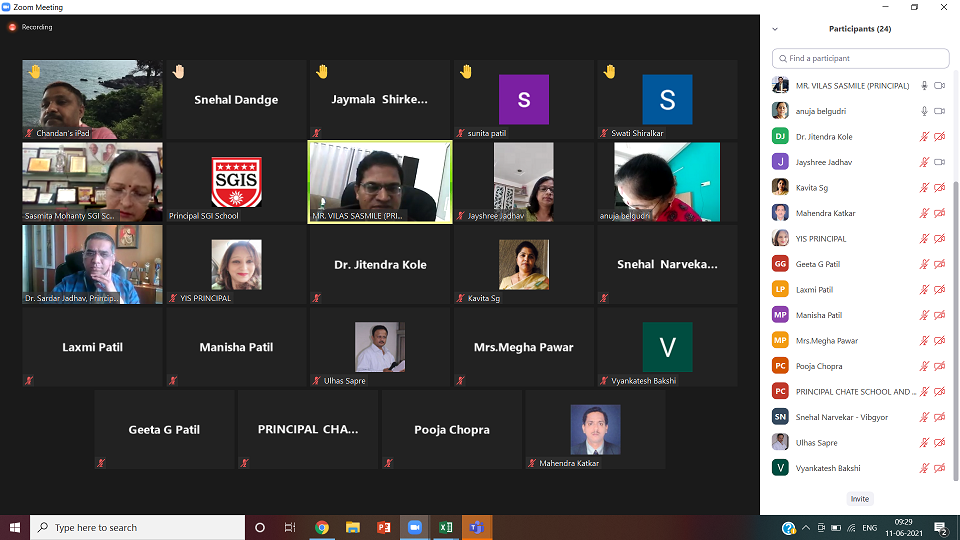
Task: Click the muted mic icon on Ulhas Sapre's tile
Action: [x=317, y=381]
